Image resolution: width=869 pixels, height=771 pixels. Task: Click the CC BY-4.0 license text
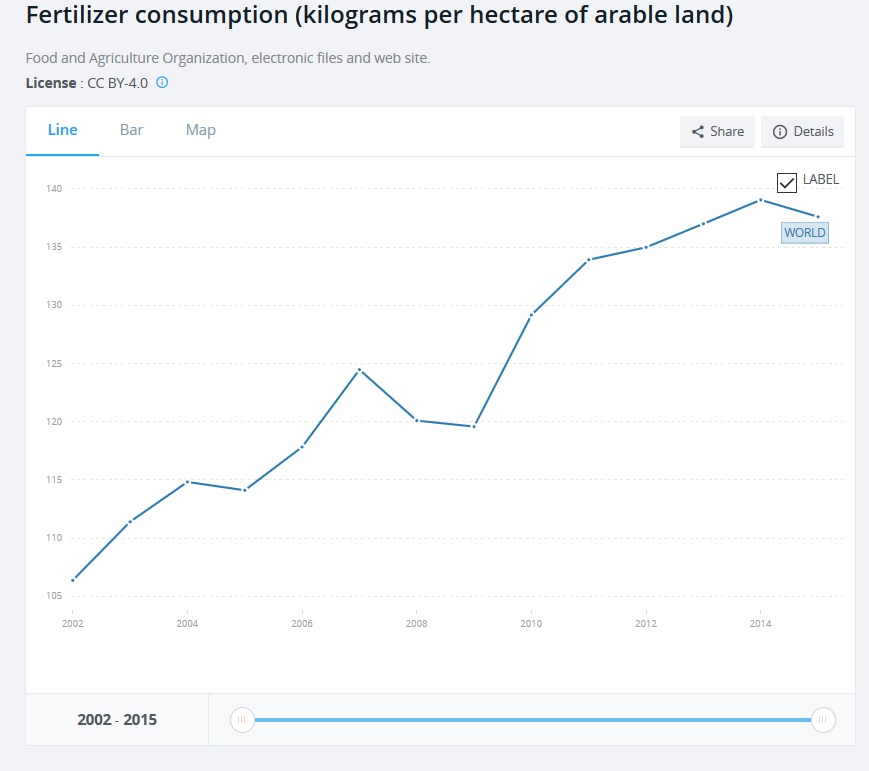pyautogui.click(x=117, y=83)
